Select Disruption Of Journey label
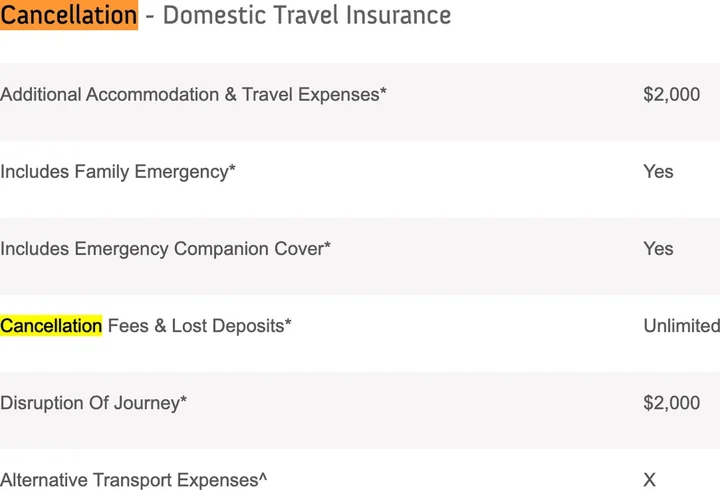Viewport: 720px width, 490px height. point(90,403)
